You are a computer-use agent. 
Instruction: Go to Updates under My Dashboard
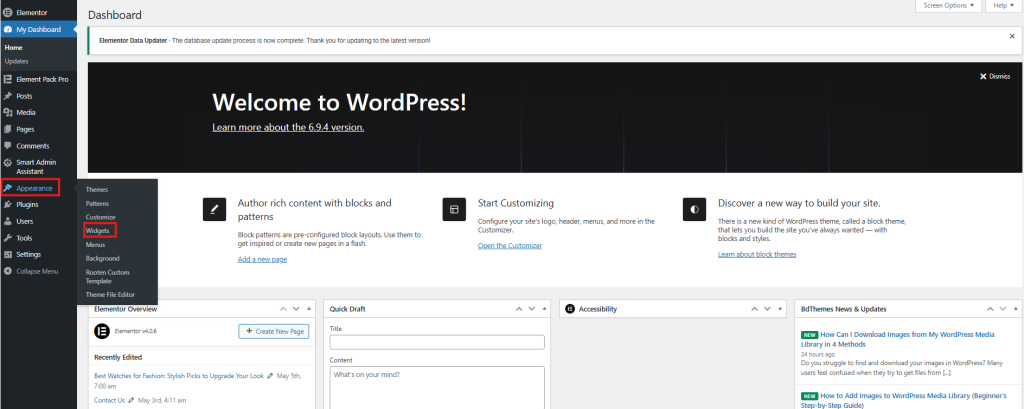click(x=16, y=61)
